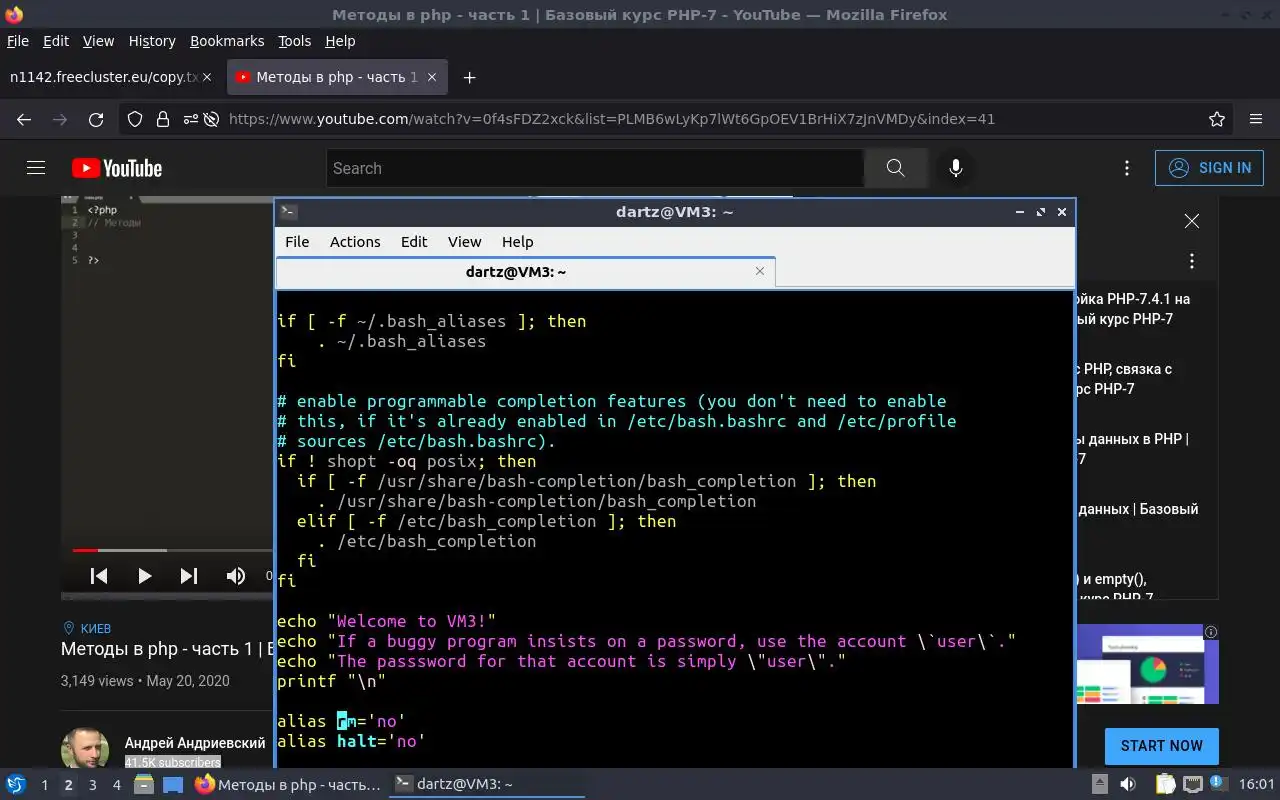1280x800 pixels.
Task: Close the playlist panel with X
Action: 1192,221
